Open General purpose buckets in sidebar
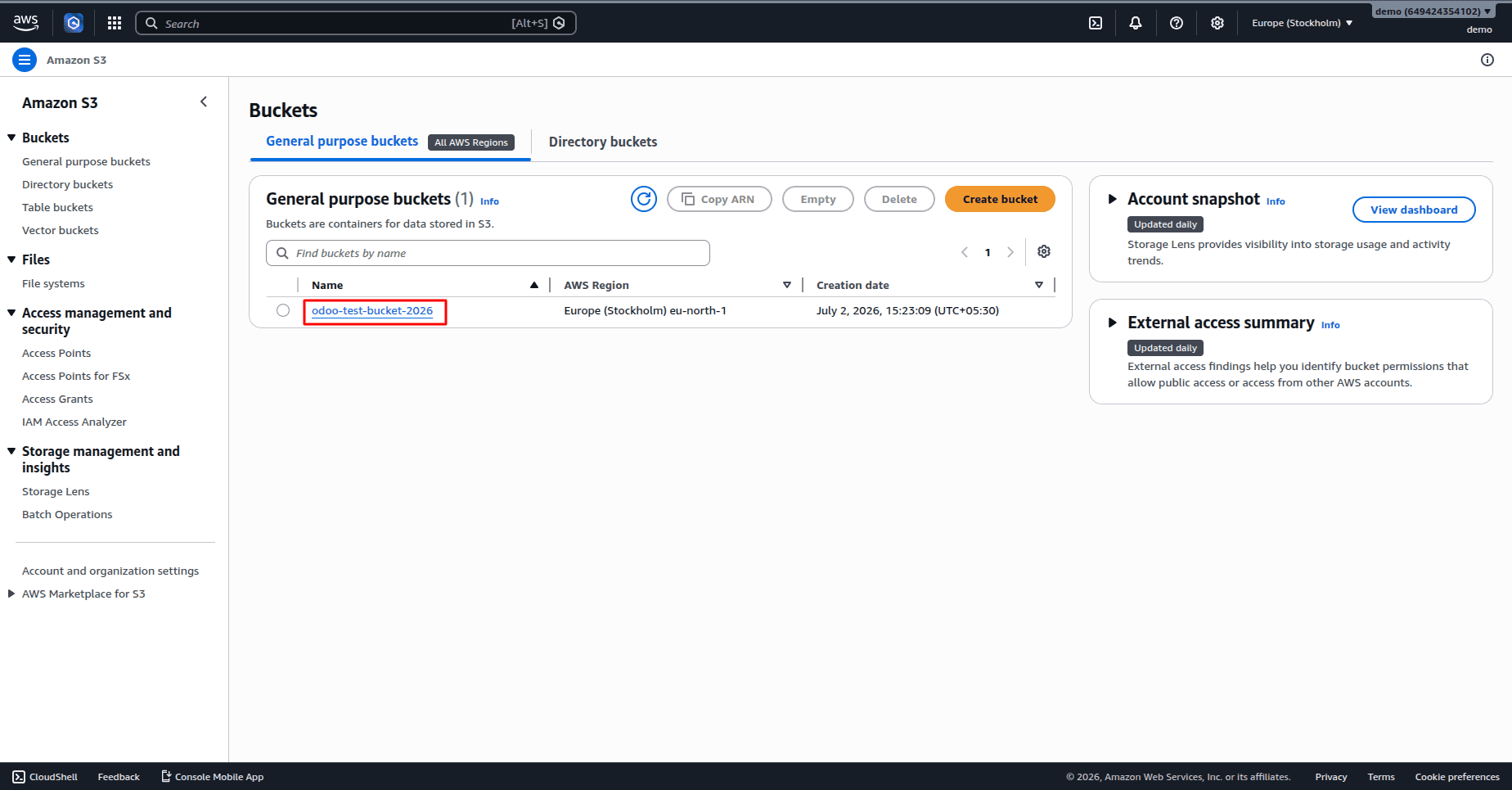 pos(86,161)
